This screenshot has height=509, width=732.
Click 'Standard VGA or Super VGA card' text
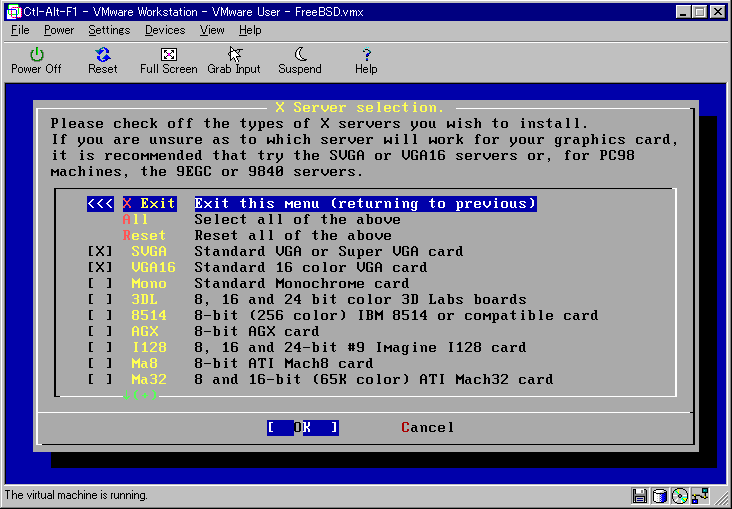tap(329, 251)
